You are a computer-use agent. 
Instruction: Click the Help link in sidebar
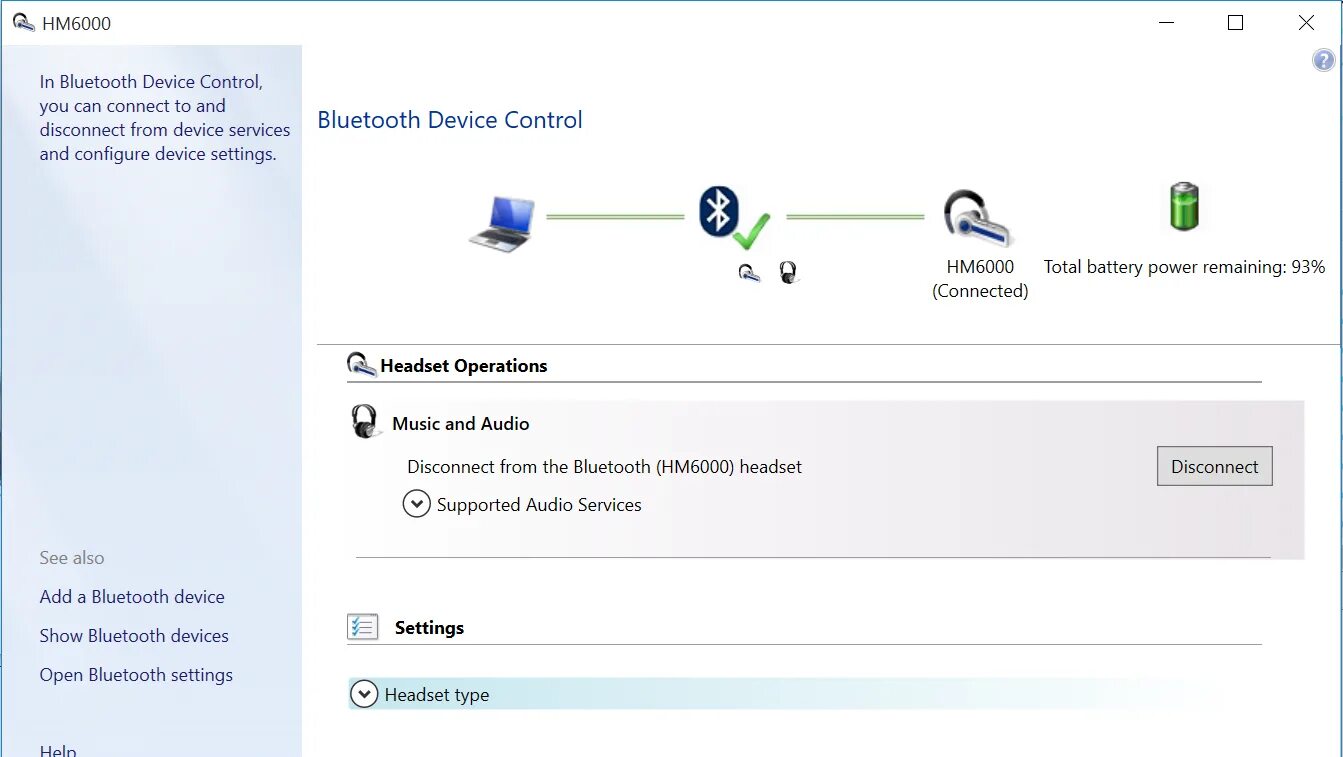(x=58, y=750)
